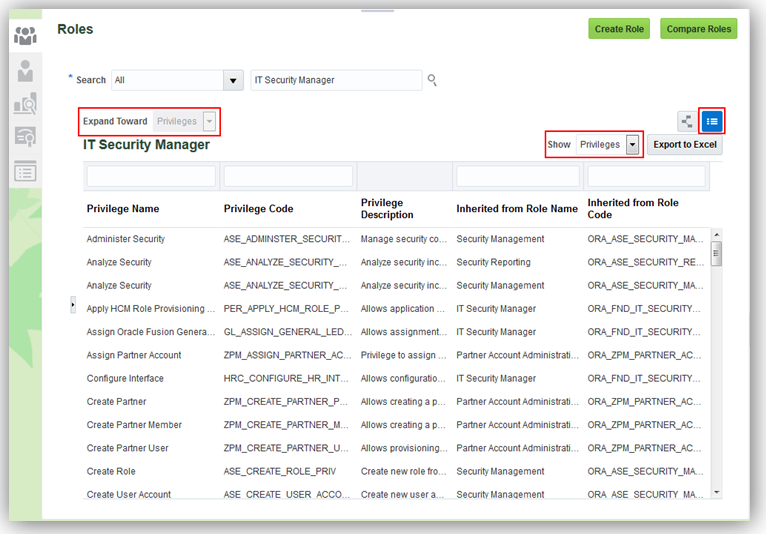
Task: Switch to the tabular list view
Action: click(x=712, y=121)
